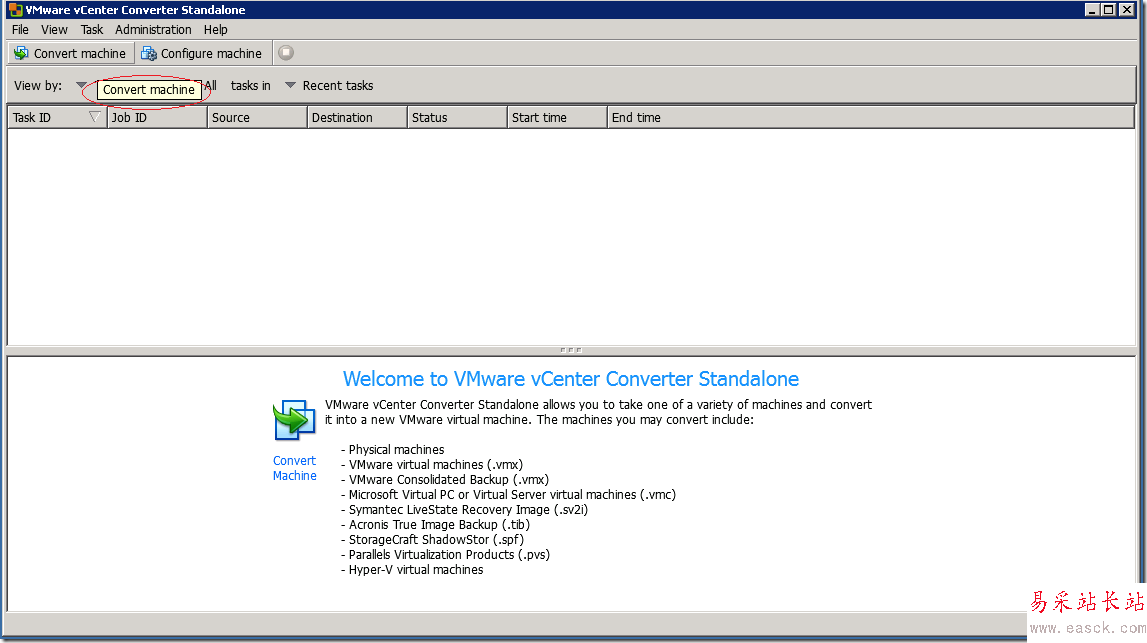
Task: Click the VMware app icon in title bar
Action: click(x=15, y=10)
